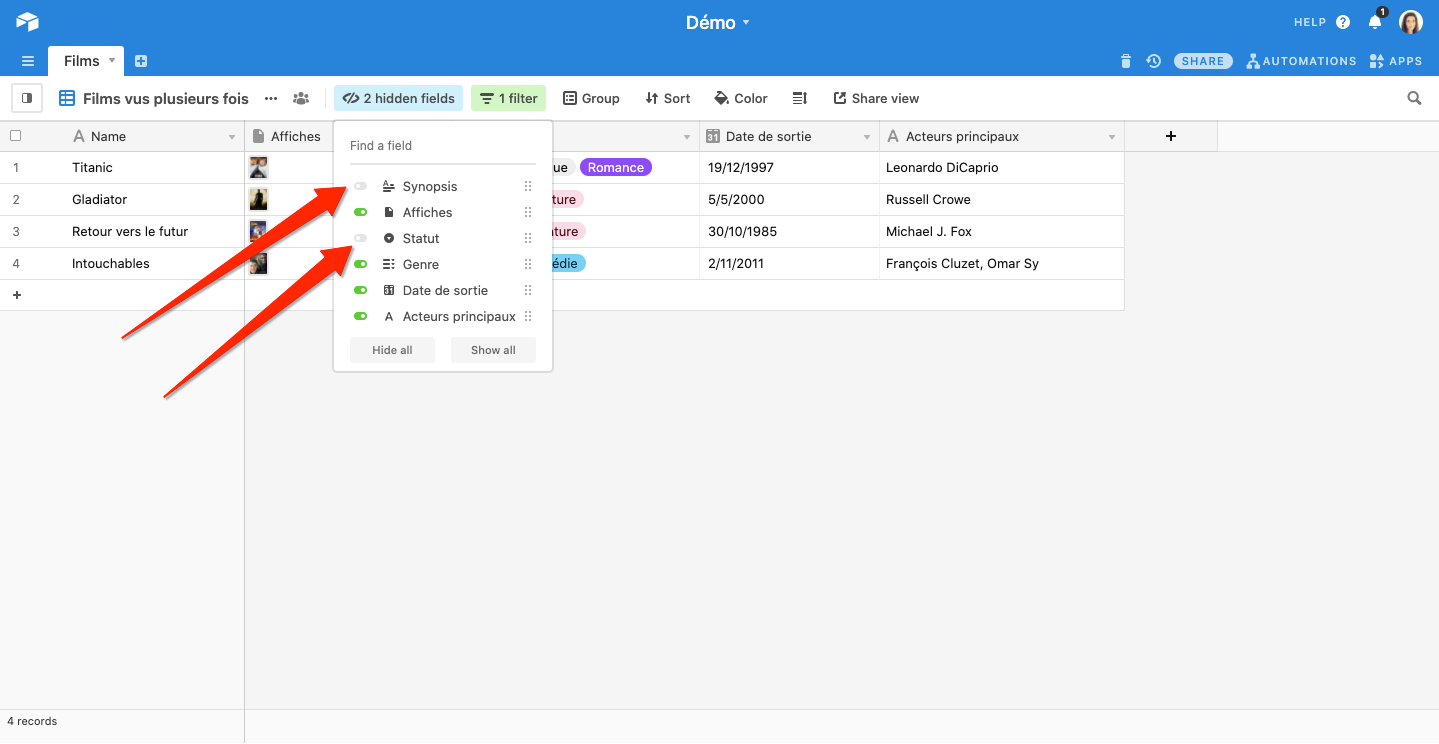Screen dimensions: 1439x744
Task: Disable Acteurs principaux visibility toggle
Action: click(360, 317)
